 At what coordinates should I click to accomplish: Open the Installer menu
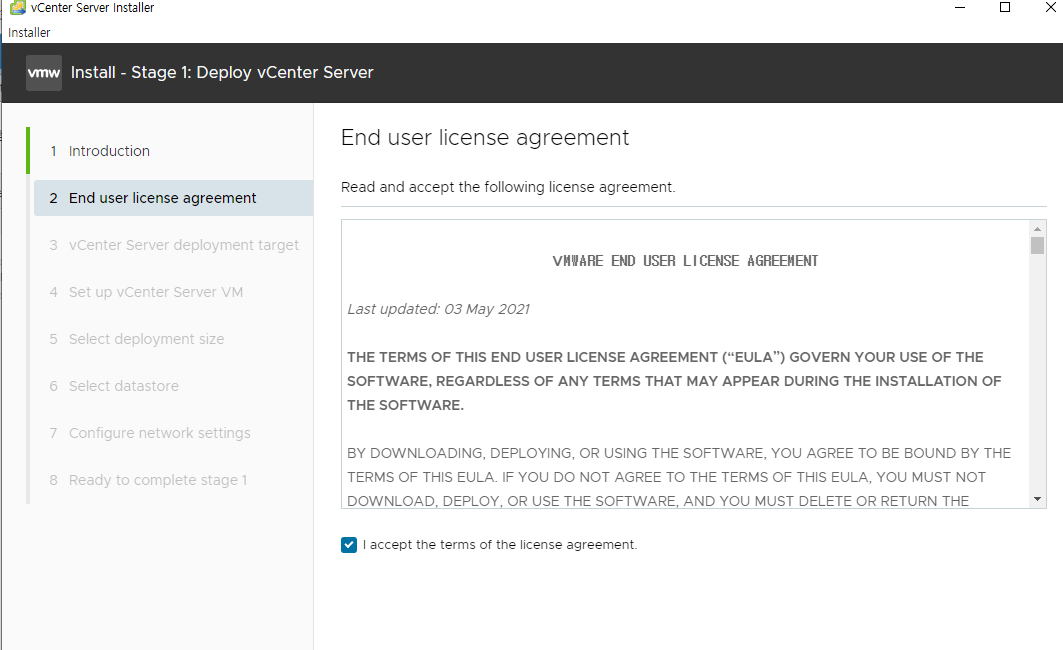click(29, 33)
